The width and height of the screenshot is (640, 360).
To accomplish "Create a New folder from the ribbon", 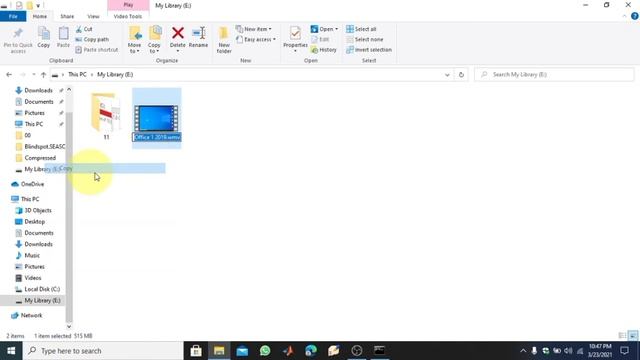I will pos(224,40).
